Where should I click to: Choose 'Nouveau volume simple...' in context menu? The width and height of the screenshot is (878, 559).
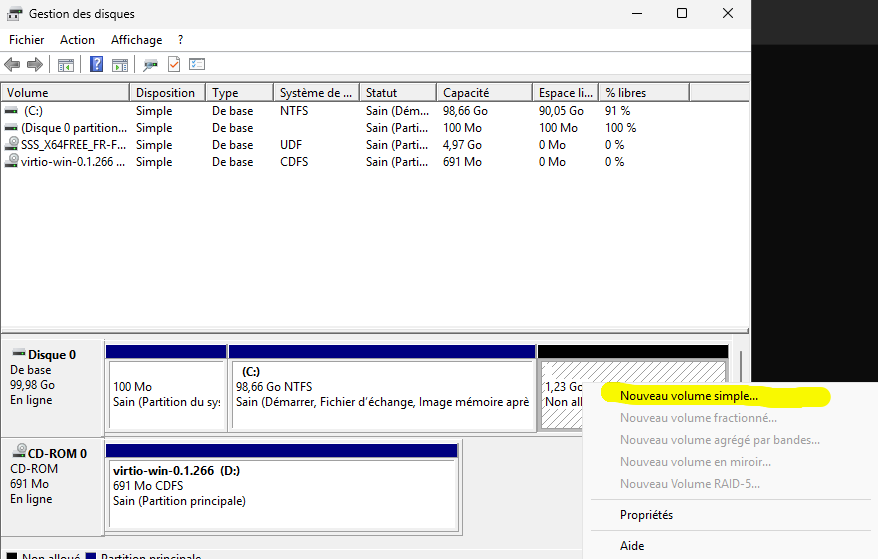[688, 396]
